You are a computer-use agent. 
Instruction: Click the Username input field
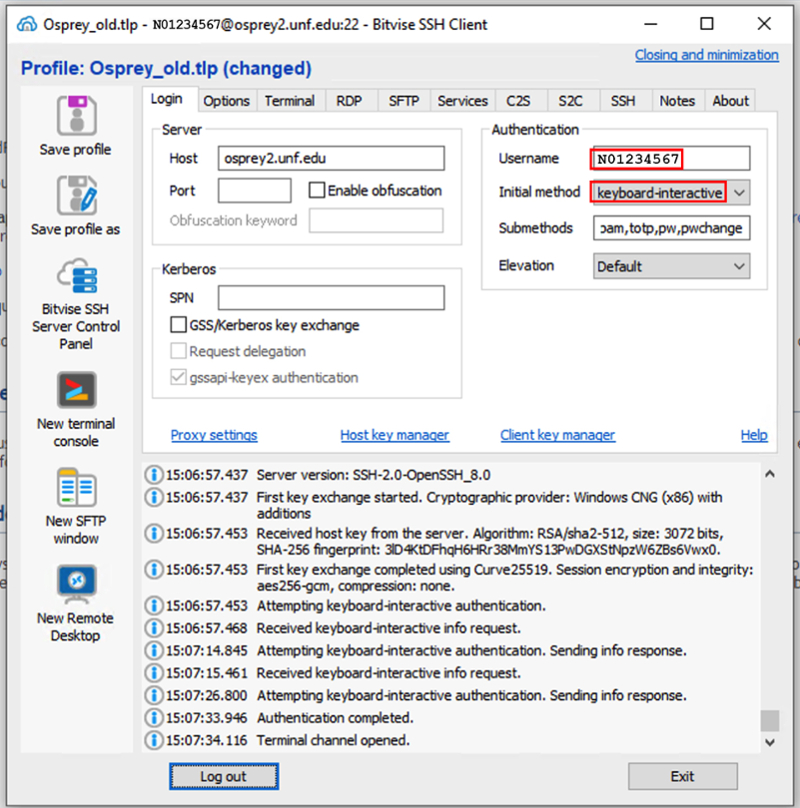pyautogui.click(x=671, y=158)
